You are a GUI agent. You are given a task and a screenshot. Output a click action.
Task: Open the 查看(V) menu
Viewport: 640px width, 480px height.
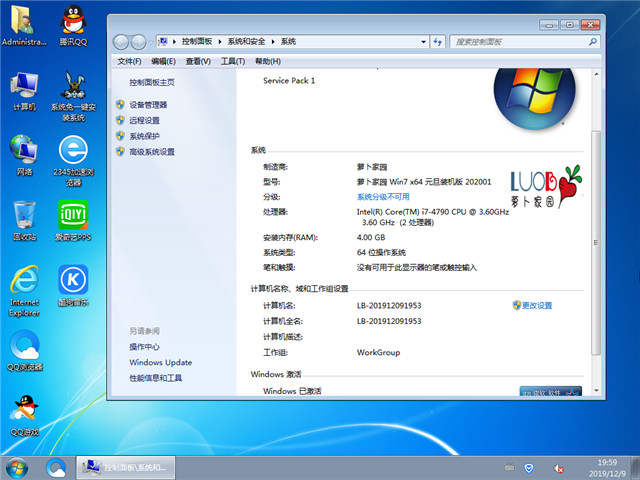coord(198,61)
